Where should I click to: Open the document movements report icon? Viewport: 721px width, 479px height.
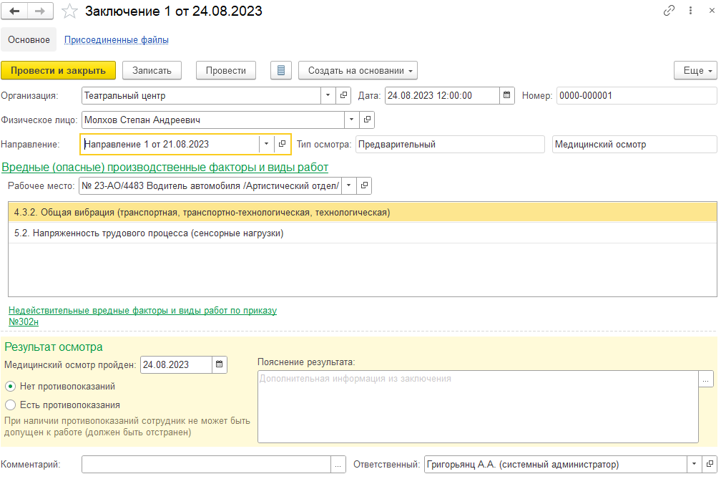point(280,71)
